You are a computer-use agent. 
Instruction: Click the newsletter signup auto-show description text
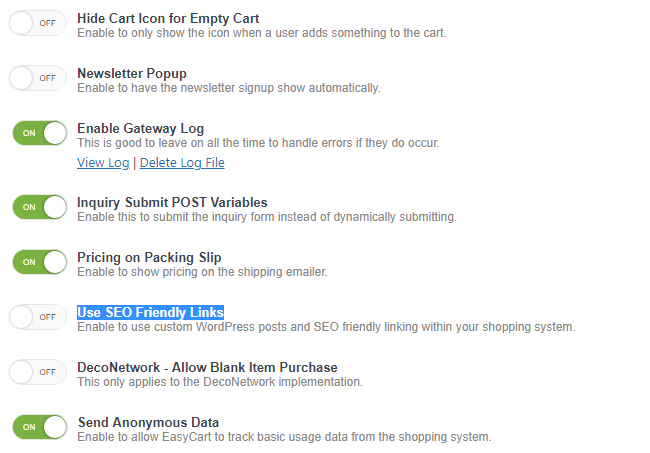pos(228,88)
